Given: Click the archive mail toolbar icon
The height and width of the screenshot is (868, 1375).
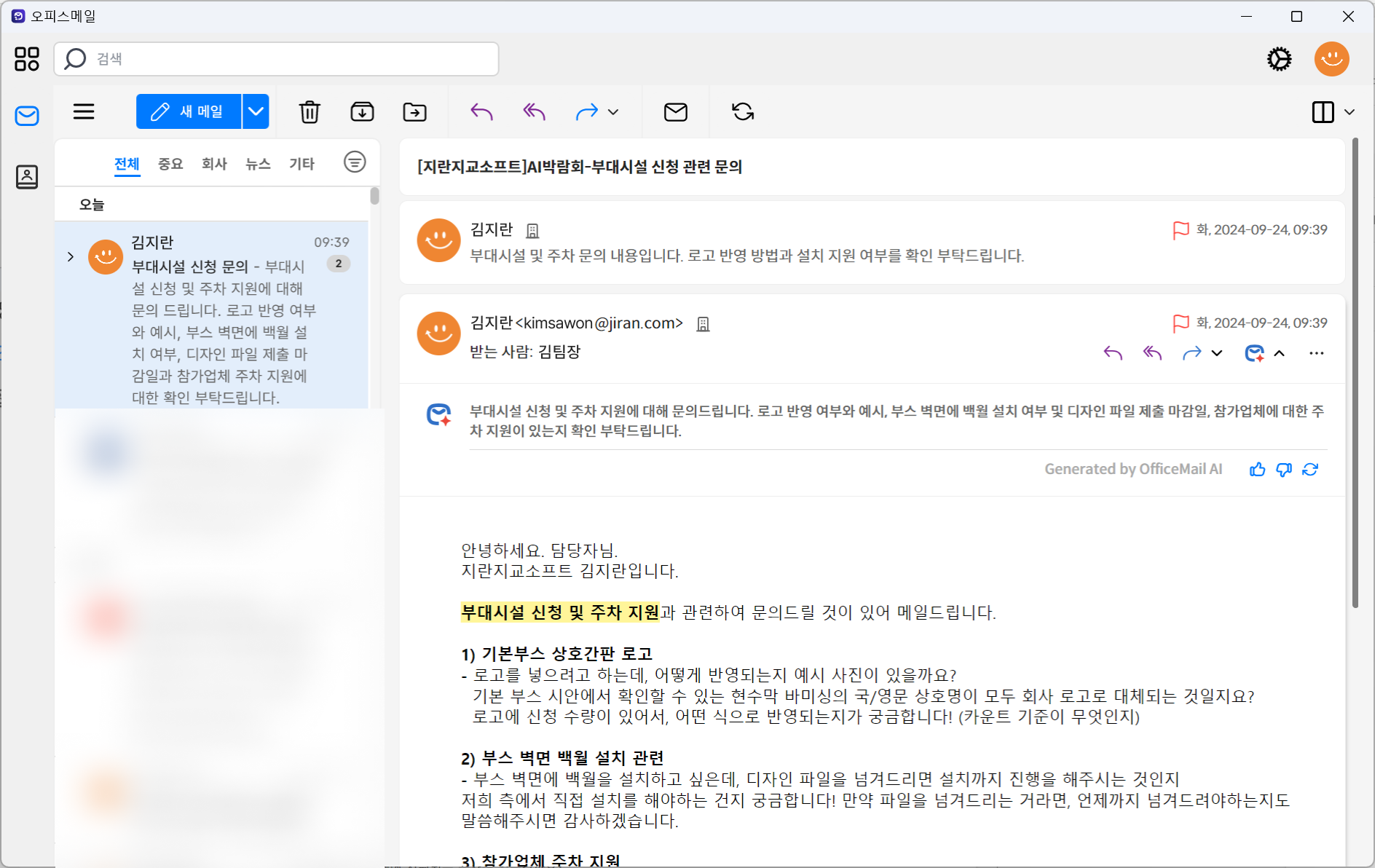Looking at the screenshot, I should point(362,111).
